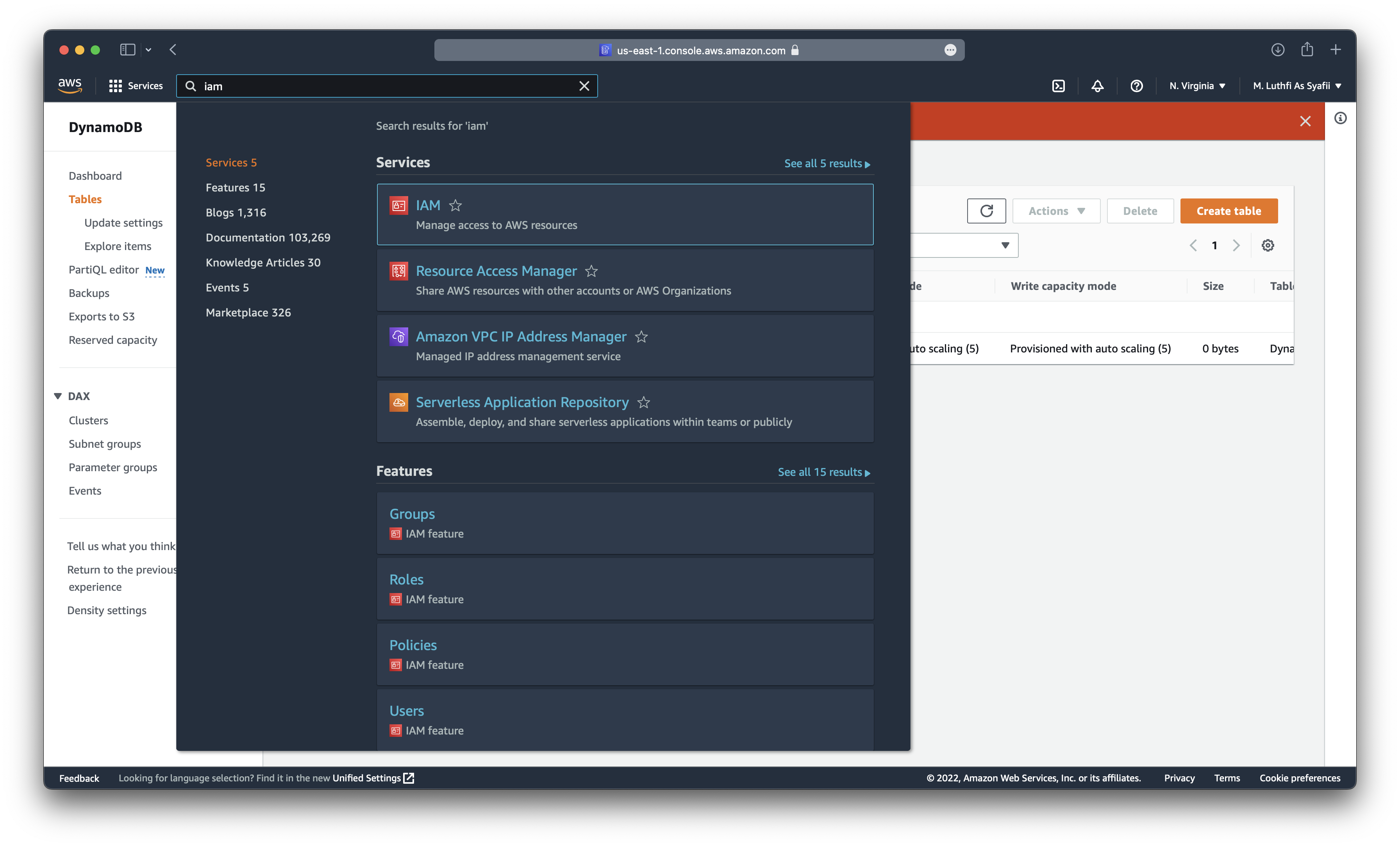The image size is (1400, 847).
Task: Filter results by Services 5
Action: [x=231, y=163]
